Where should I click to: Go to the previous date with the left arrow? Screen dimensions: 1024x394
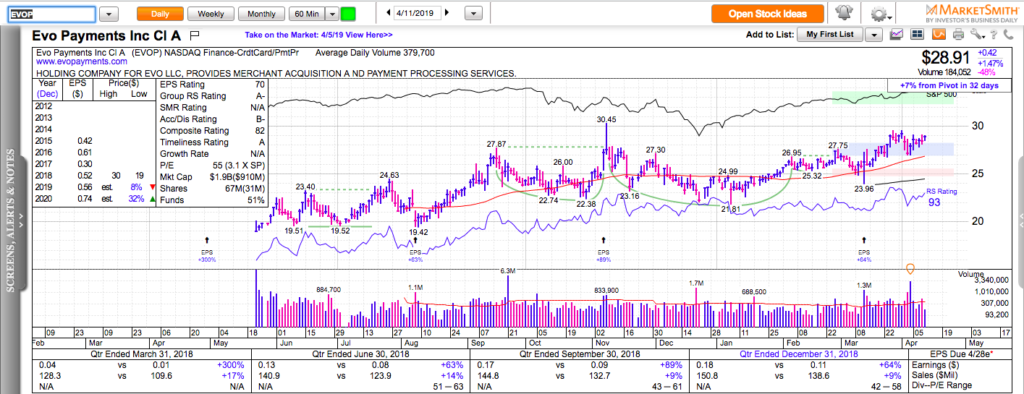tap(389, 12)
